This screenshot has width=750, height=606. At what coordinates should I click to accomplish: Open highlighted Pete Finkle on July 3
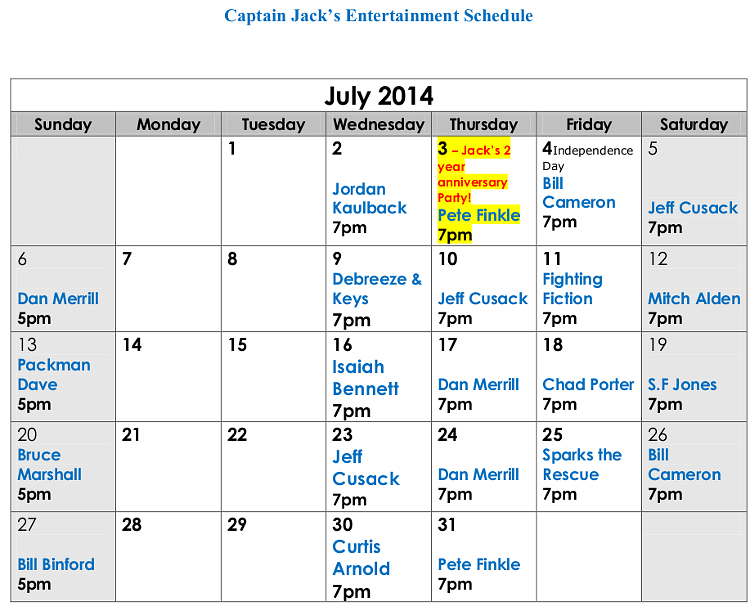[x=478, y=215]
